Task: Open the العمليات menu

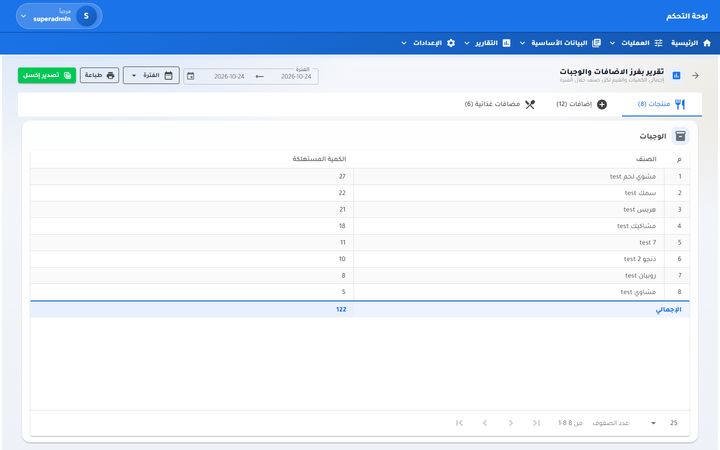Action: point(638,43)
